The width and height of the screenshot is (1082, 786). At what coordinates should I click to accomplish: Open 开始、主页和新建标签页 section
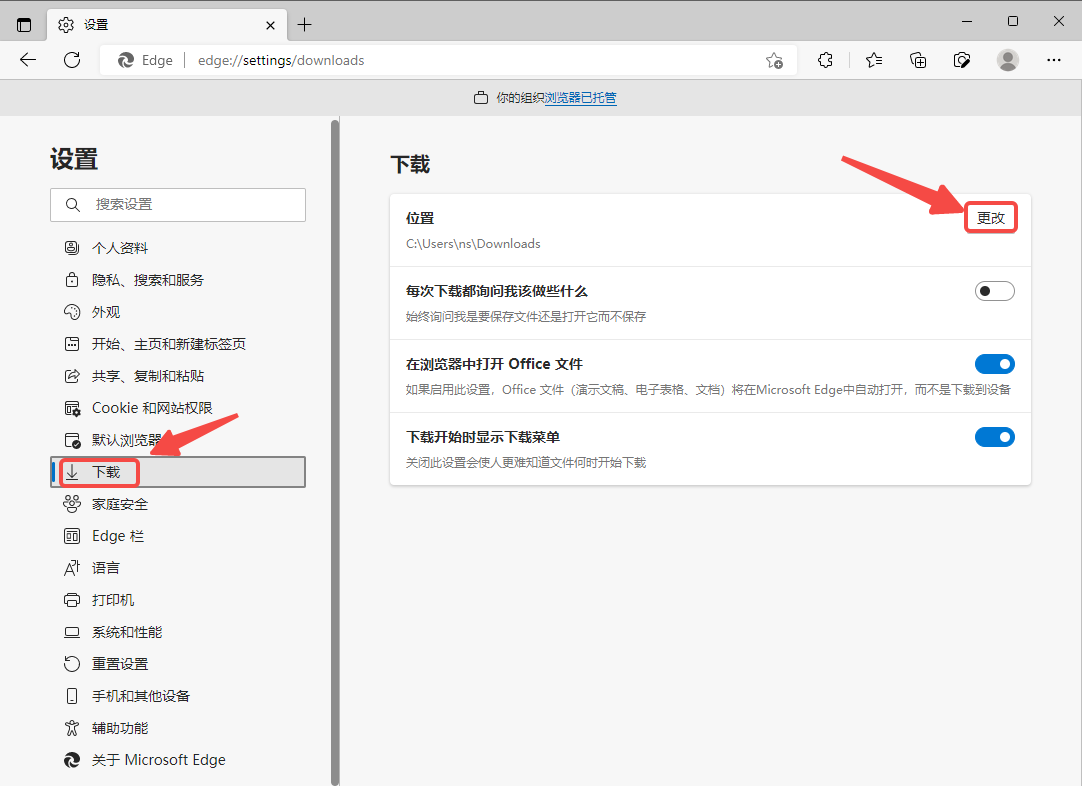point(178,344)
